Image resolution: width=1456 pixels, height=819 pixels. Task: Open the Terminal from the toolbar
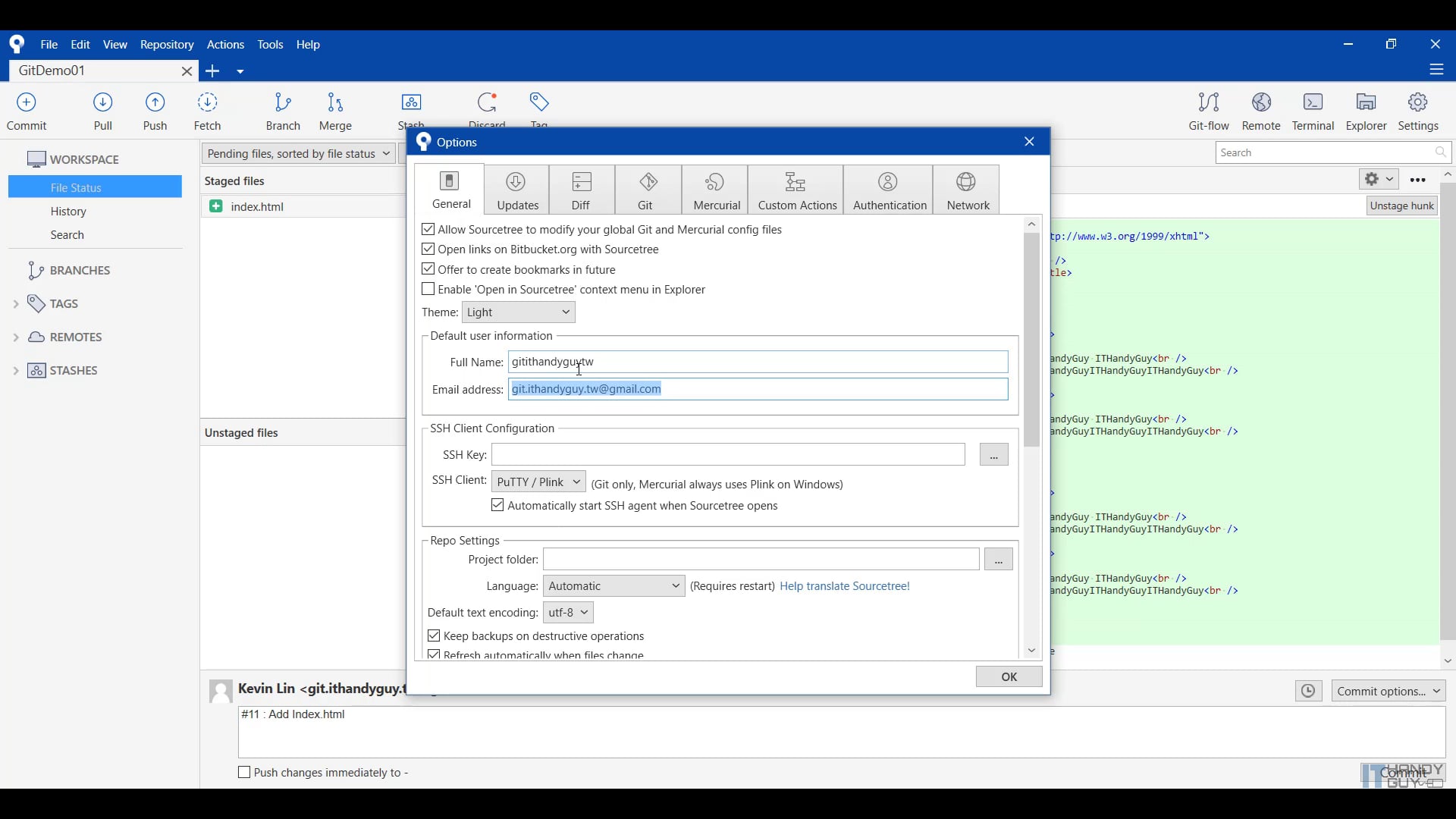[1313, 110]
